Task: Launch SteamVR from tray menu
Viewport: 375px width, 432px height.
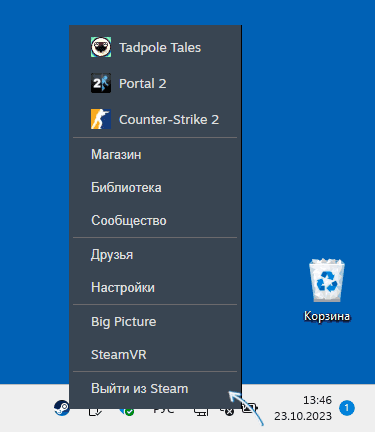Action: point(155,355)
